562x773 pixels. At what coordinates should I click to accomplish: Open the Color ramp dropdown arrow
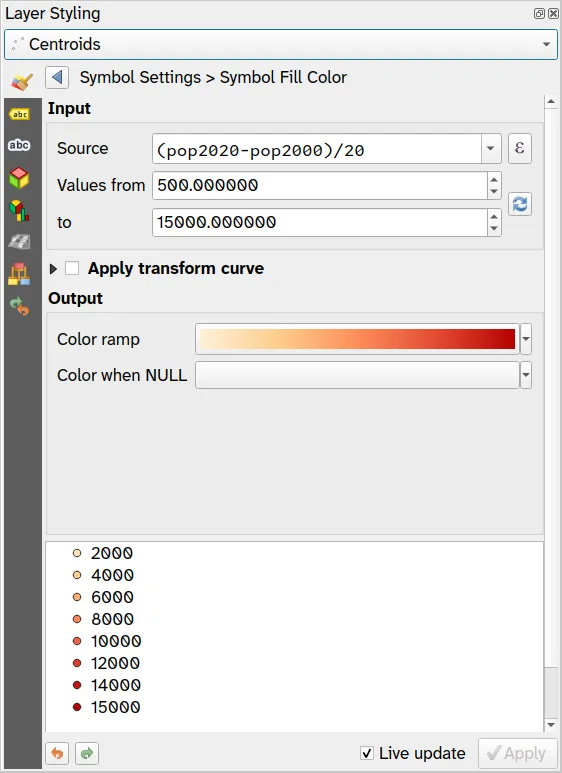pos(526,339)
